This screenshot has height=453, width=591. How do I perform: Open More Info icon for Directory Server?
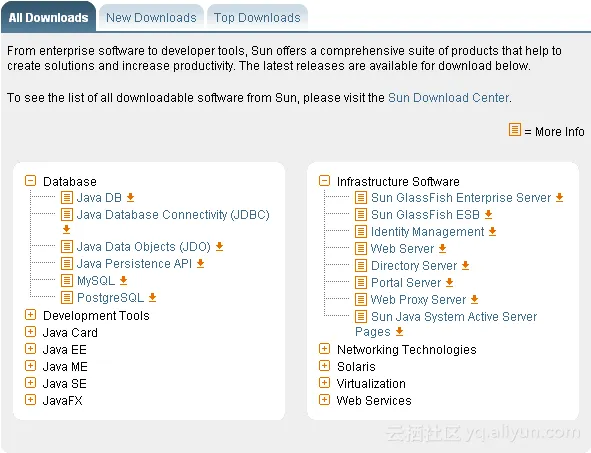click(x=361, y=265)
